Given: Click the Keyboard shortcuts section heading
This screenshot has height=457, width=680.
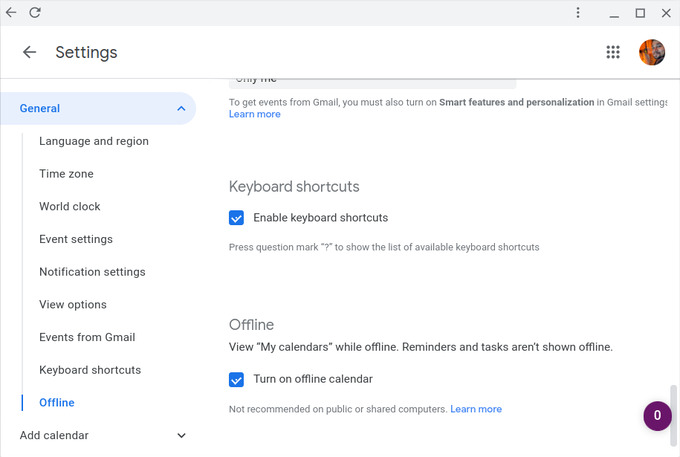Looking at the screenshot, I should 294,187.
